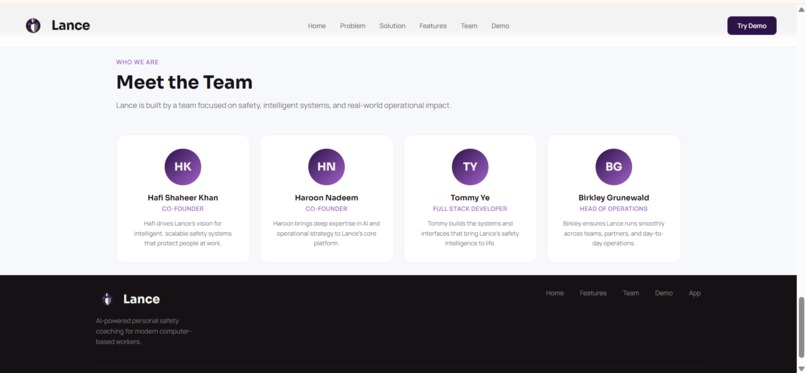Click the scrollbar down arrow
806x373 pixels.
801,368
